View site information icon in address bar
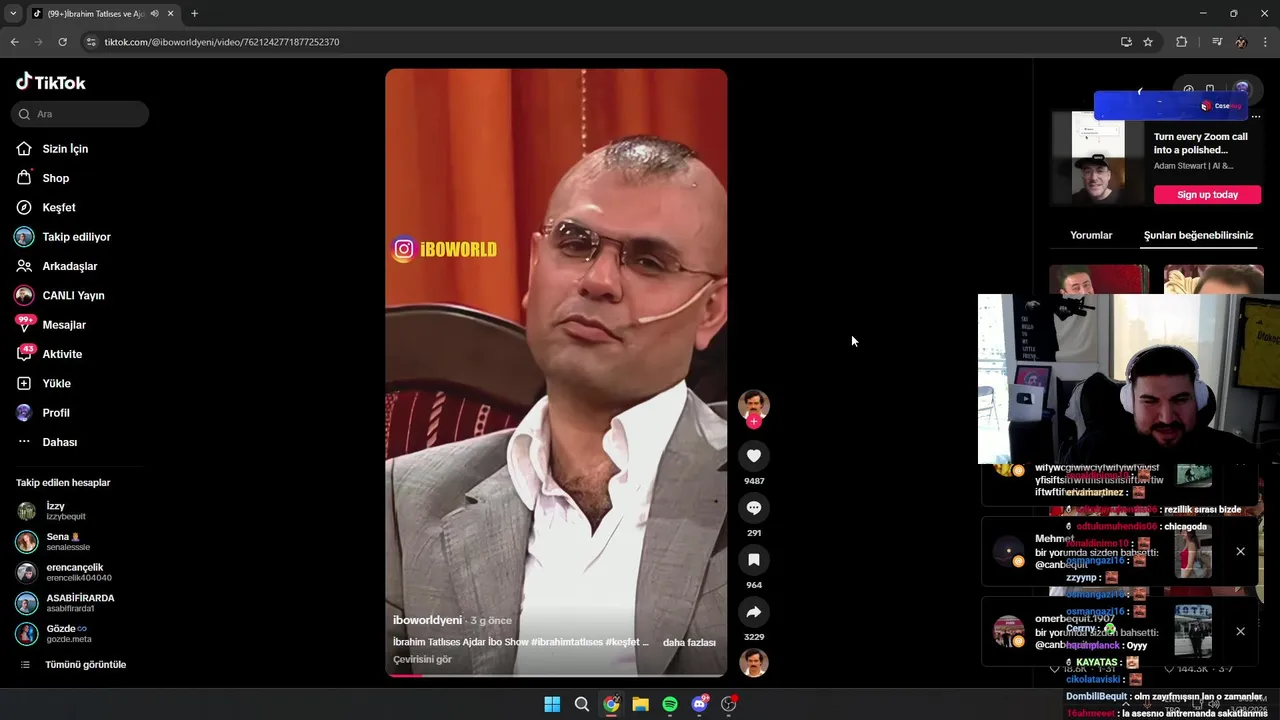 [x=91, y=42]
